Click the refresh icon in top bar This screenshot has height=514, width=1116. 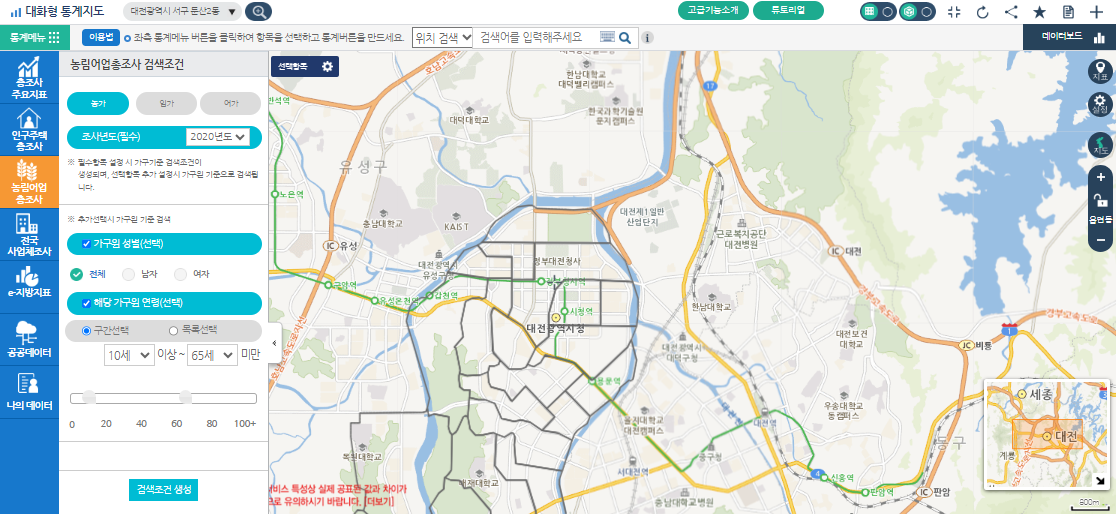[982, 12]
